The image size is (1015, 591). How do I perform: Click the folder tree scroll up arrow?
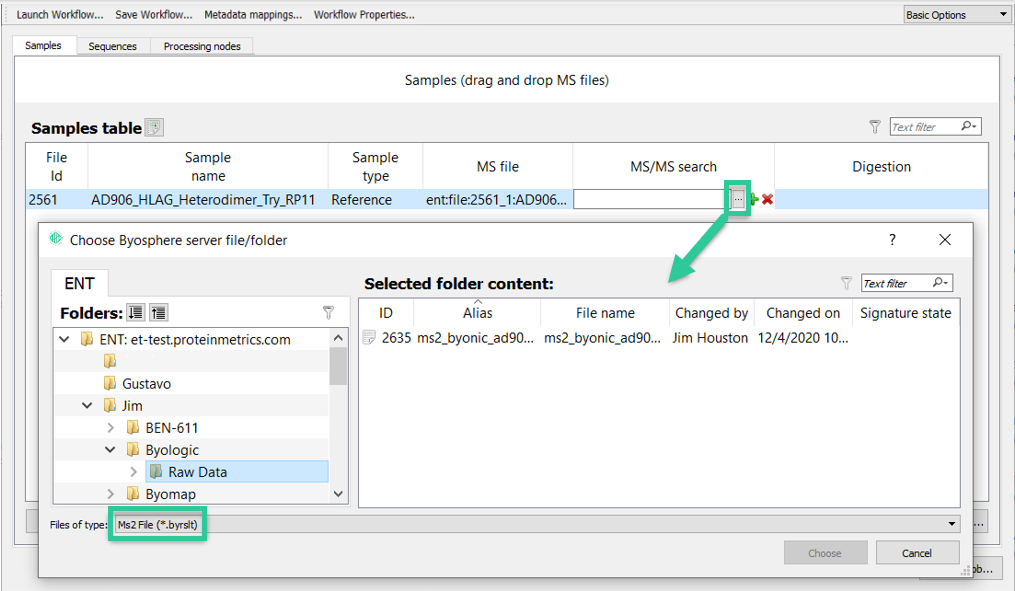(338, 338)
